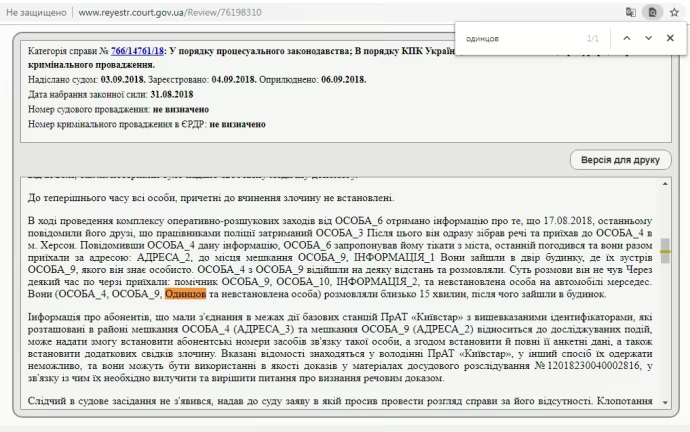Click the paragraph starting 'Слідчий в судове засідання'

(x=330, y=401)
